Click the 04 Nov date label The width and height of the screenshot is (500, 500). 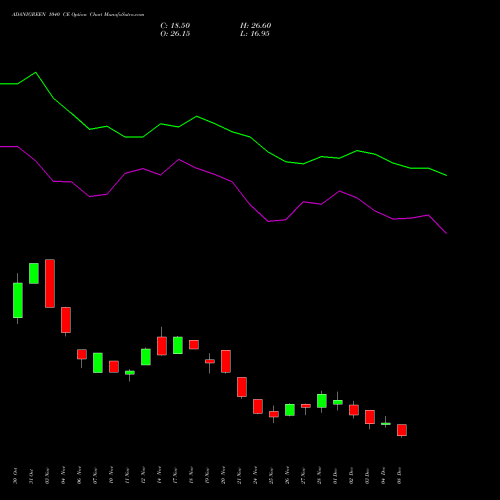pos(63,476)
